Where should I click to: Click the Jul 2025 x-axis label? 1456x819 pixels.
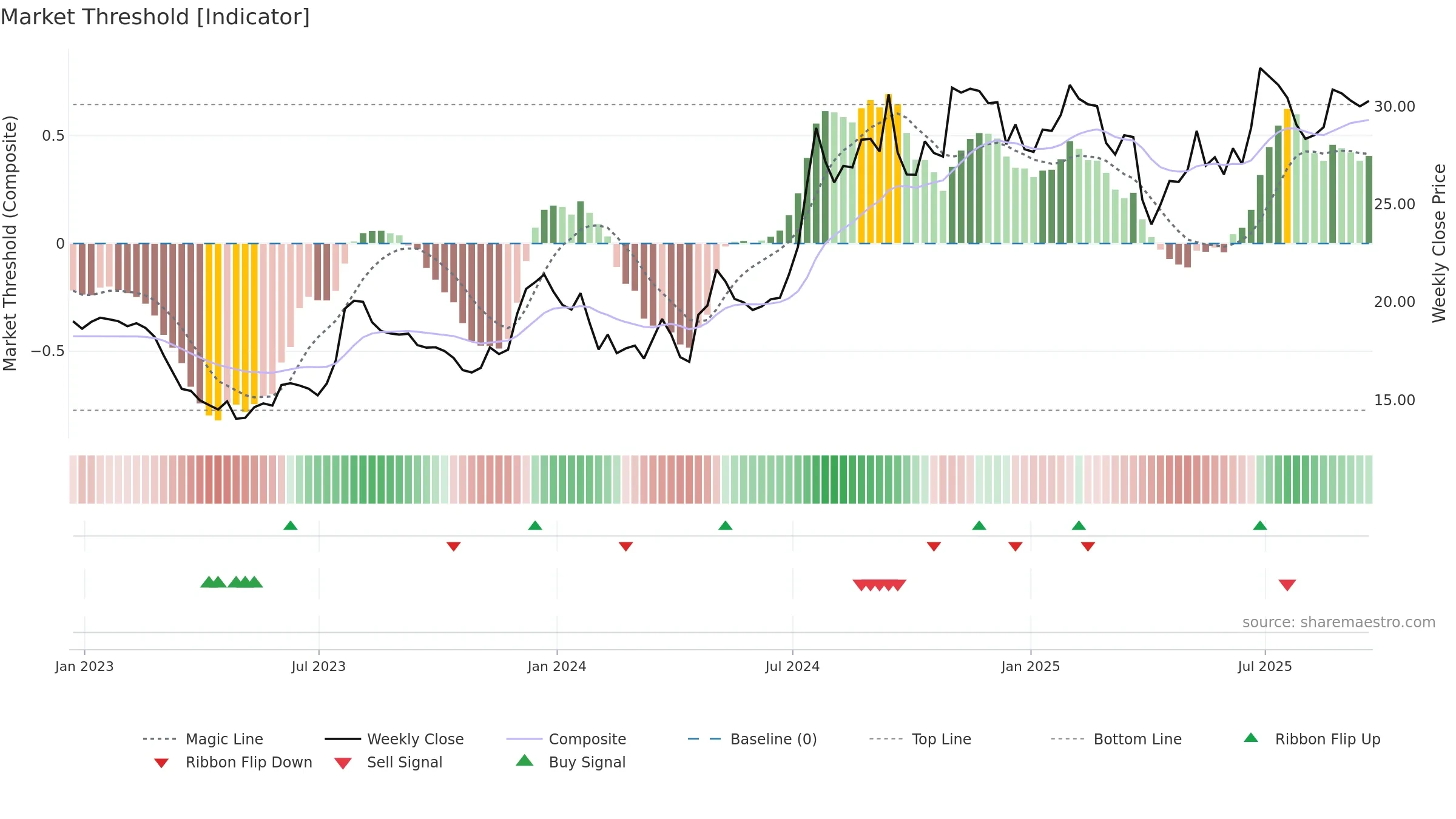(1265, 666)
